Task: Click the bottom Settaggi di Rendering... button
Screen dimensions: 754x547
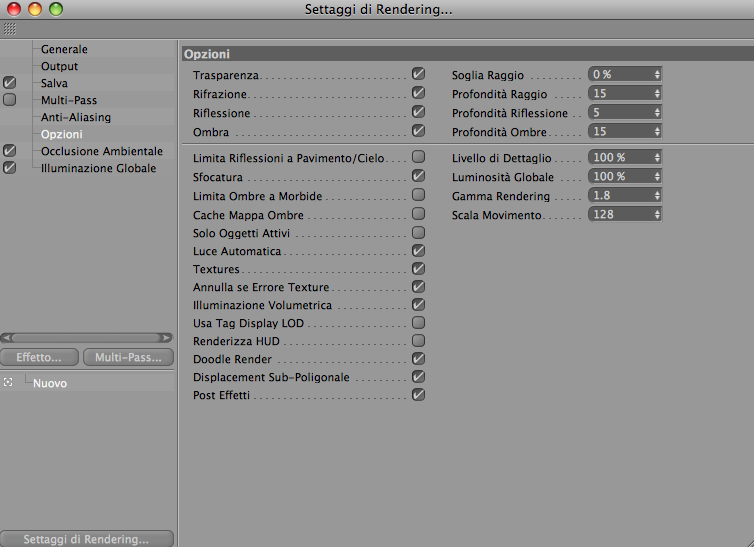Action: click(x=87, y=539)
